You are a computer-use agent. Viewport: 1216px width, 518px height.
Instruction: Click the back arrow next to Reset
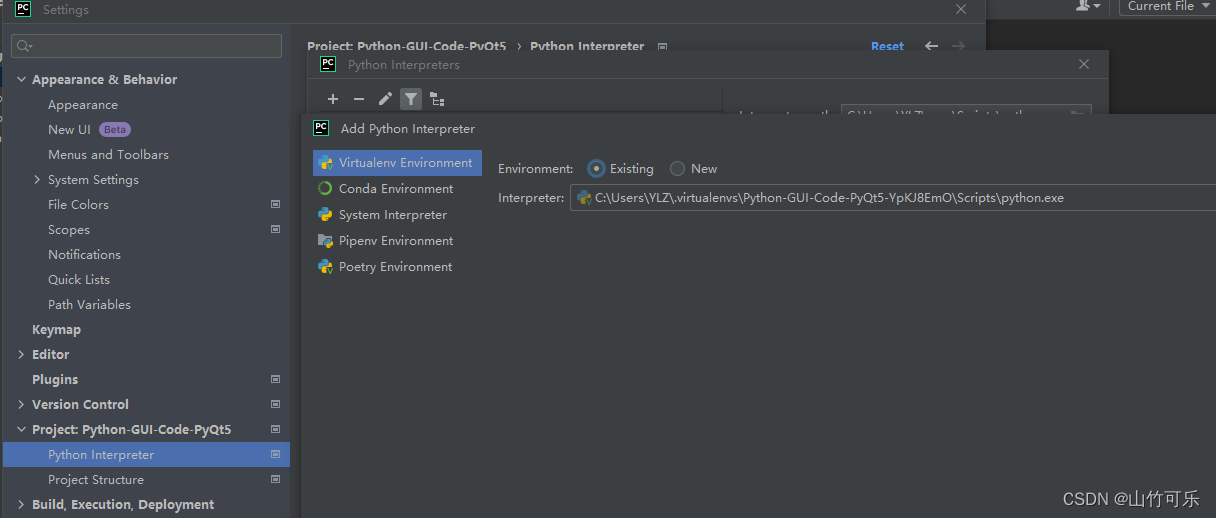(931, 46)
